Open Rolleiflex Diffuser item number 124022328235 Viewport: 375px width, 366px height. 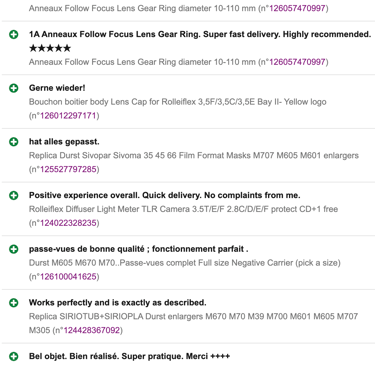(68, 223)
